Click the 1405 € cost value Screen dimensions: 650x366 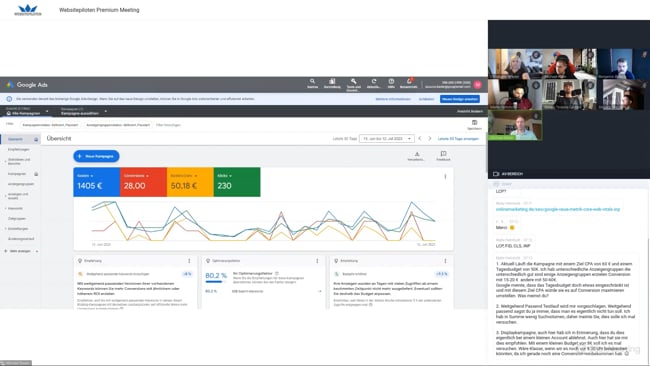coord(89,186)
